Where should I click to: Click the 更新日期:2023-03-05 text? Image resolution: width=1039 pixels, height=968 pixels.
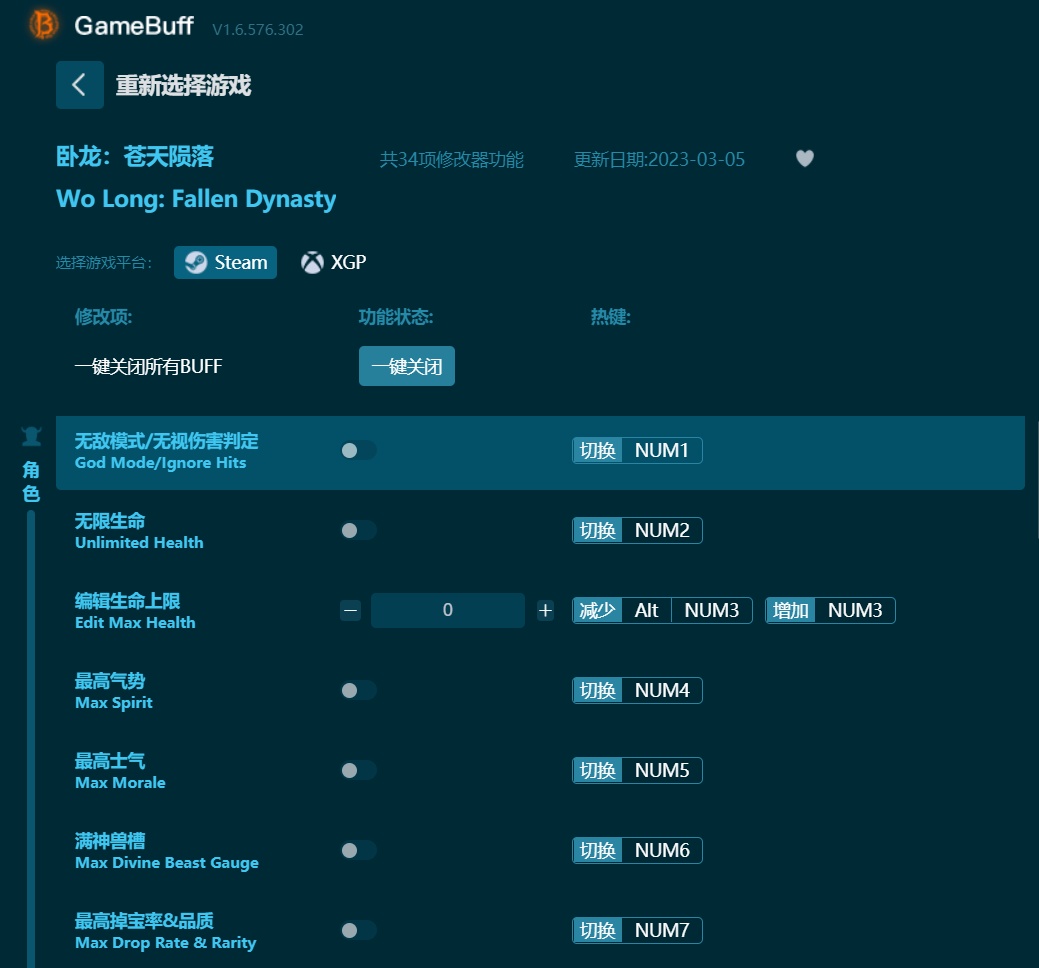point(659,160)
